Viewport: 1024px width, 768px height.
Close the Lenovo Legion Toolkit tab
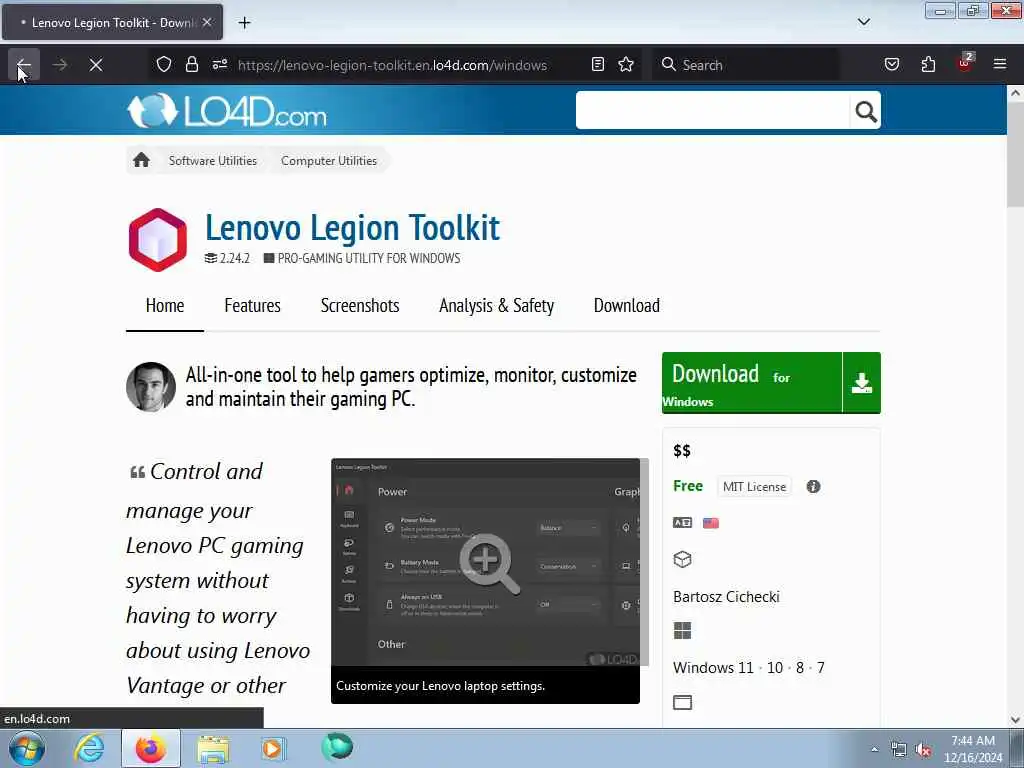point(207,22)
